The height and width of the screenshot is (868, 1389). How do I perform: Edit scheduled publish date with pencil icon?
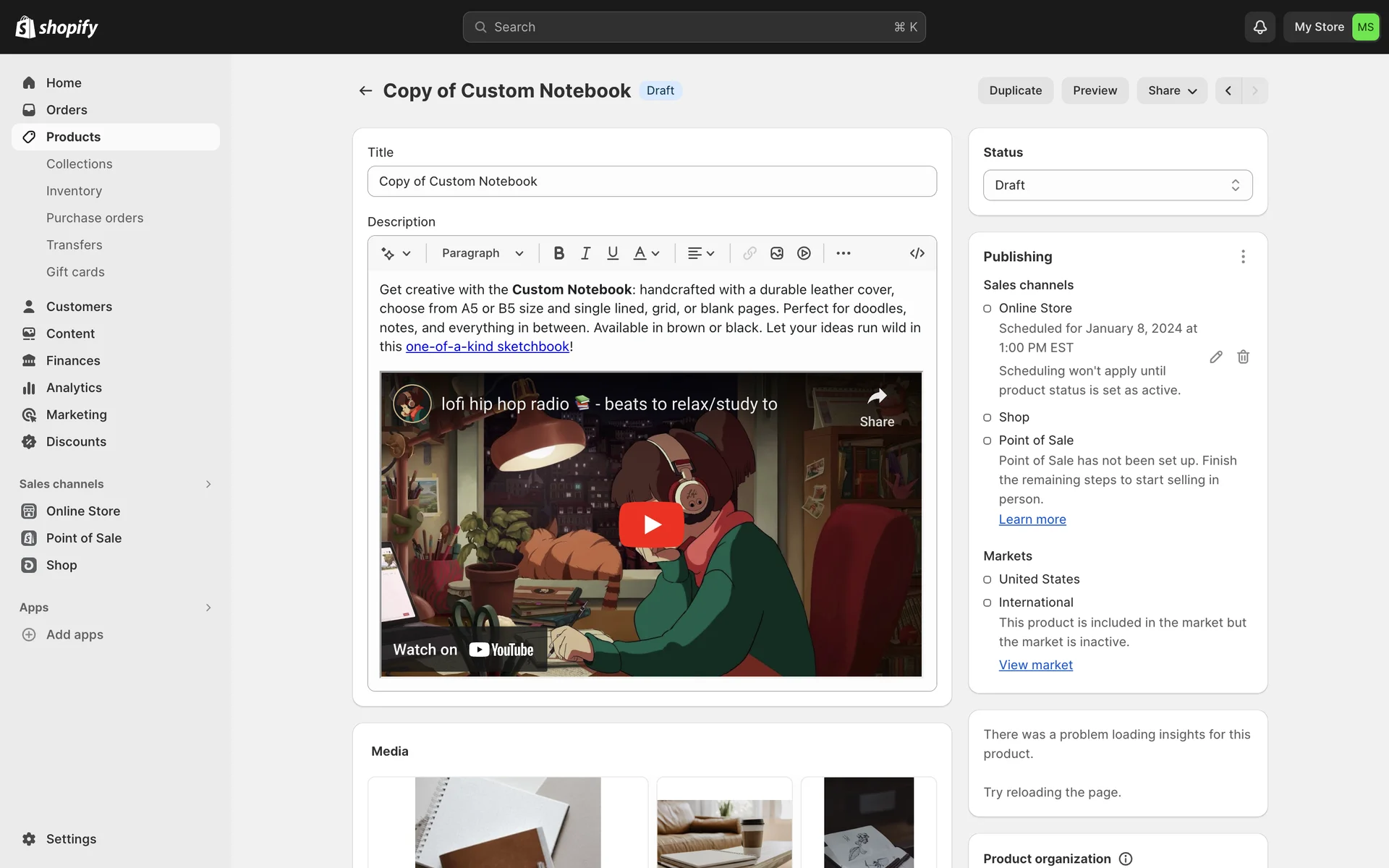(1216, 357)
